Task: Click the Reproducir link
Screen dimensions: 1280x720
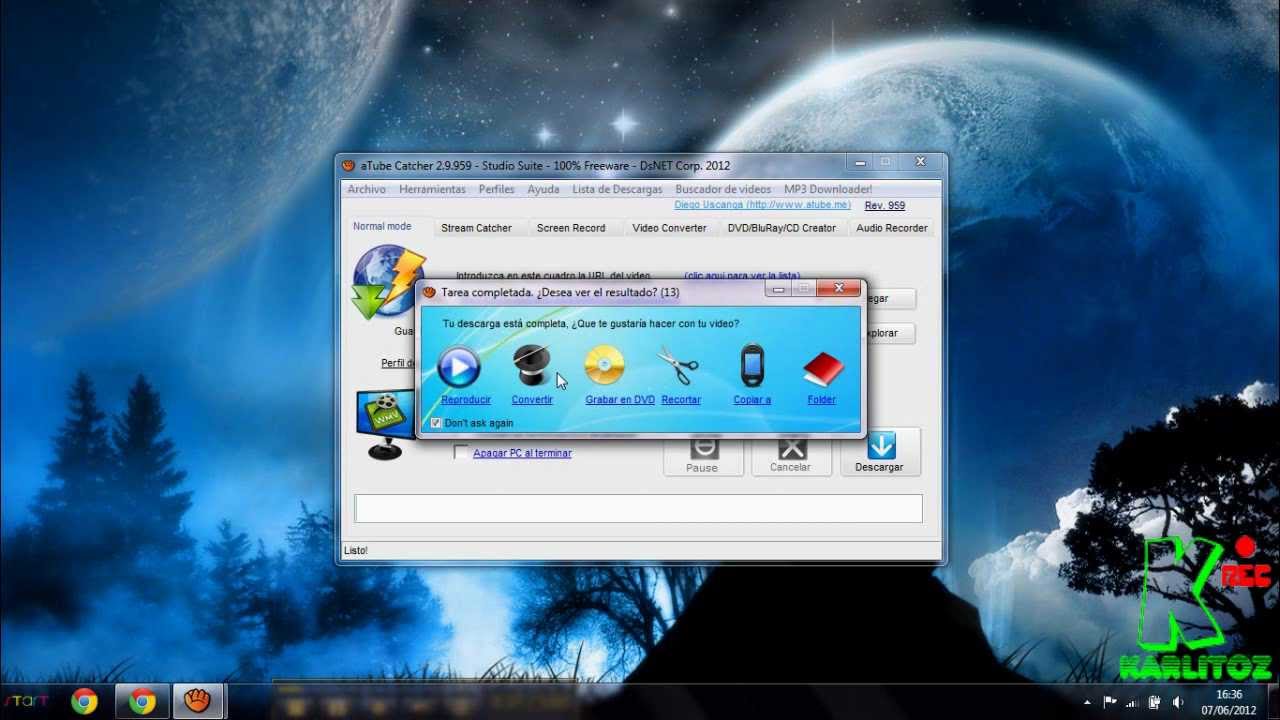Action: (x=466, y=400)
